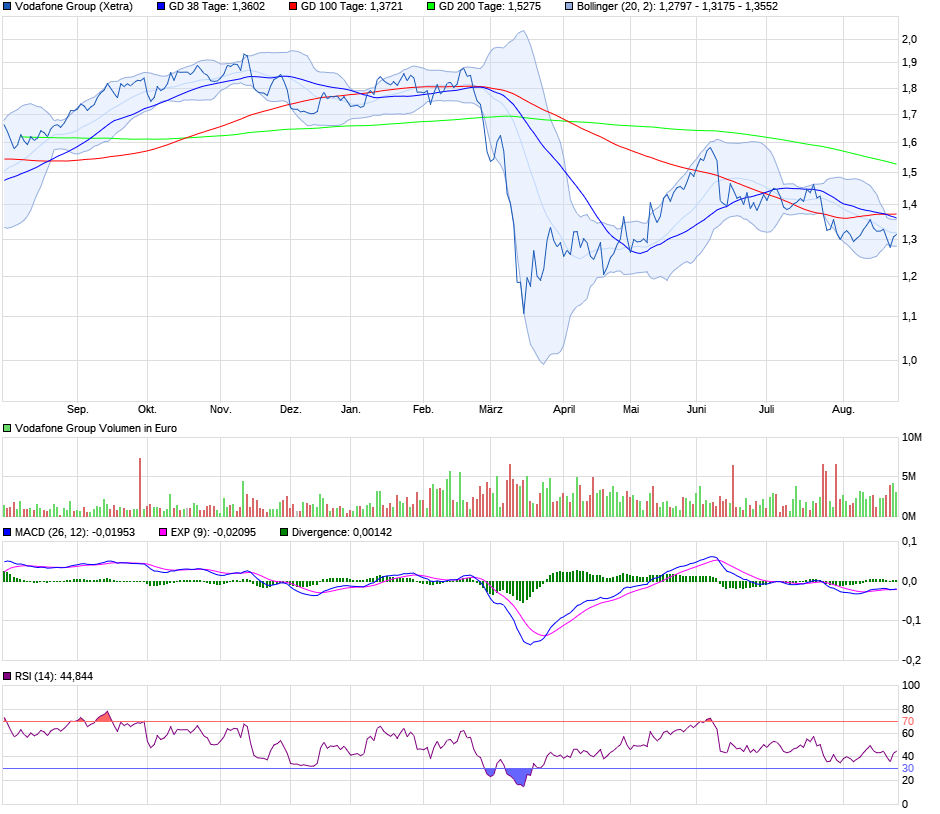This screenshot has width=940, height=814.
Task: Click the 1,7 price axis value
Action: 909,114
